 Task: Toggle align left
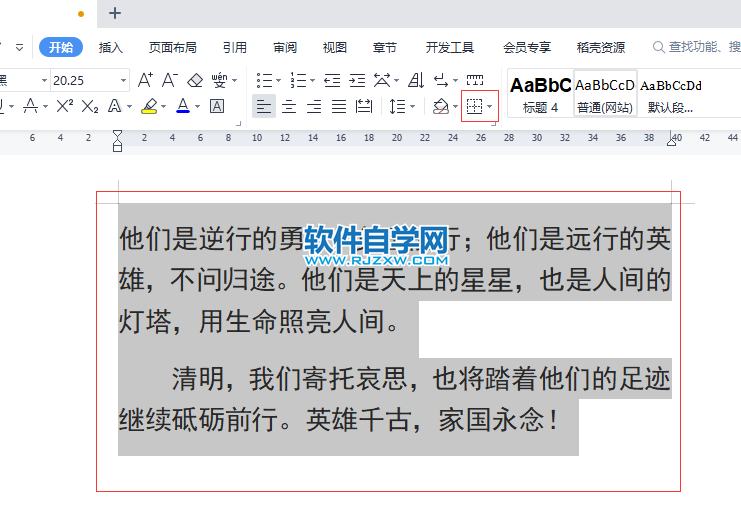(264, 106)
